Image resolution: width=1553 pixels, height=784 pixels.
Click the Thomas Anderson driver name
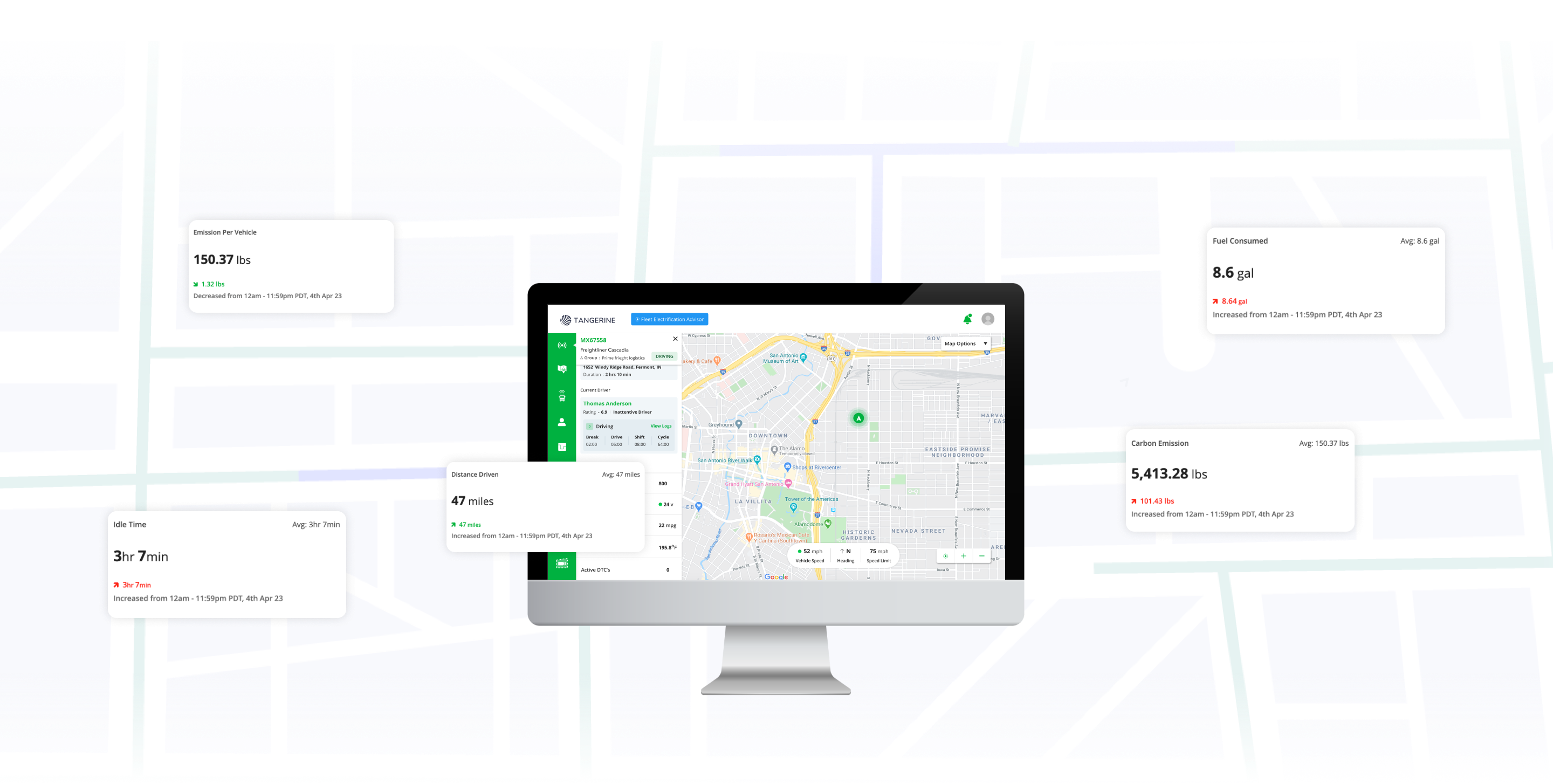tap(607, 404)
